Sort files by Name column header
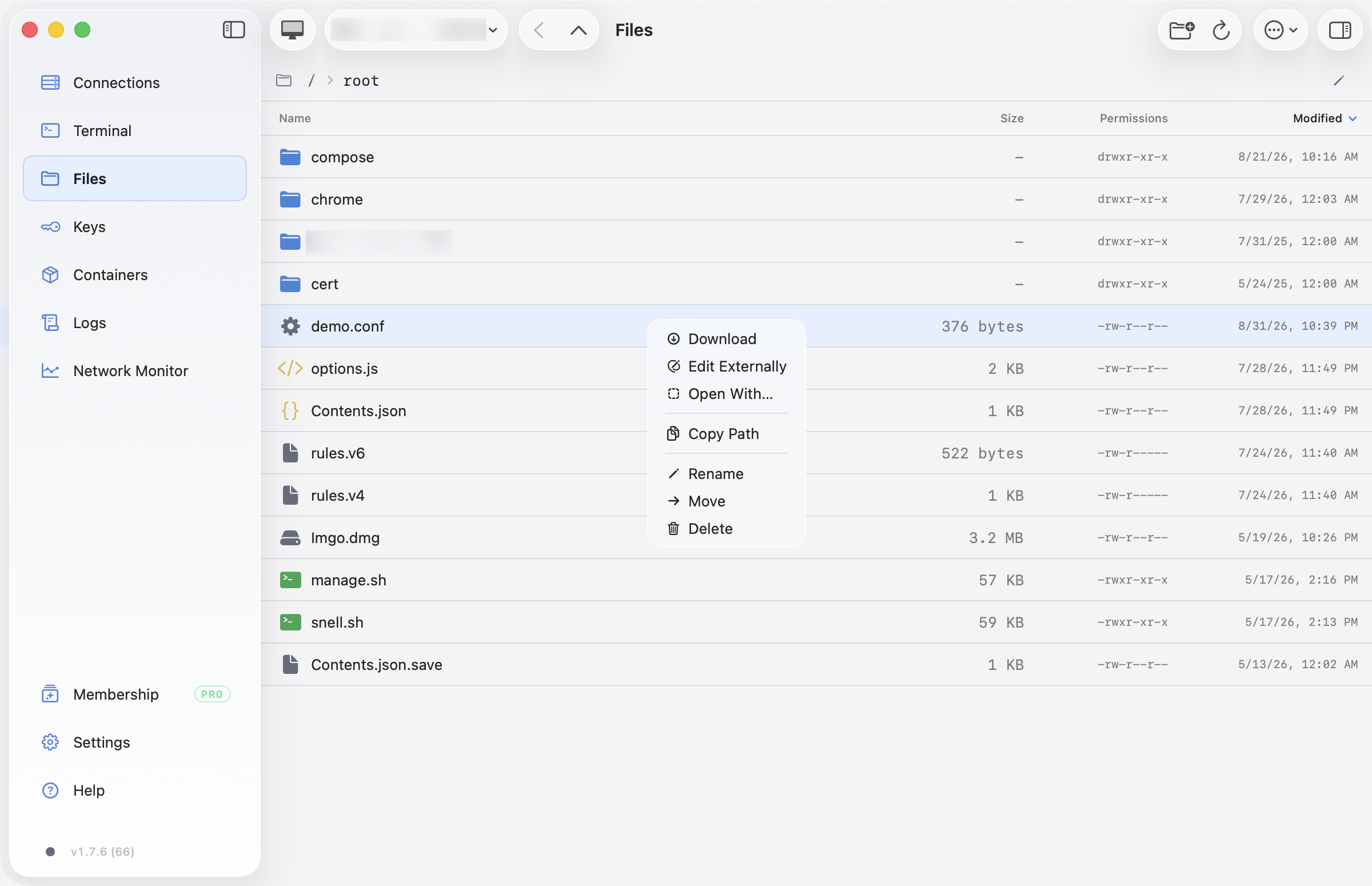1372x886 pixels. pos(294,118)
